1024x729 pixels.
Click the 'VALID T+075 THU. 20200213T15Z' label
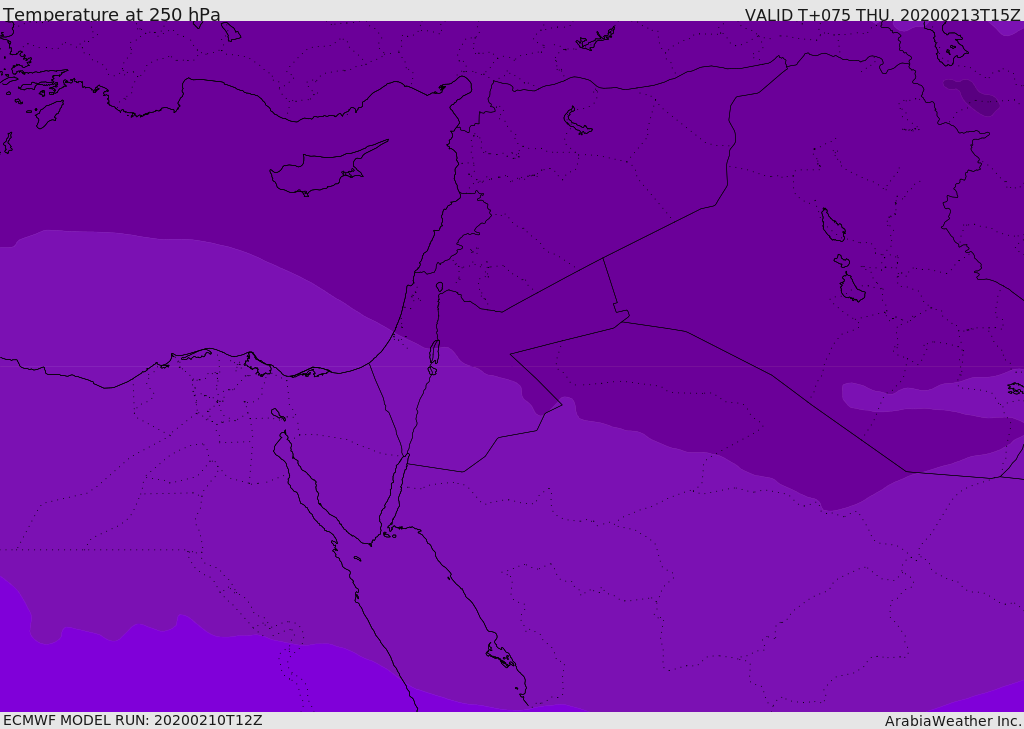click(882, 15)
